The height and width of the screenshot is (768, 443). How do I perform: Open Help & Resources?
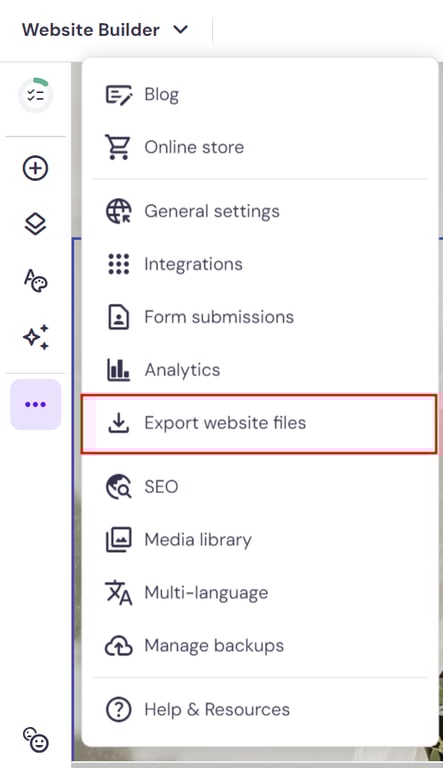point(217,710)
